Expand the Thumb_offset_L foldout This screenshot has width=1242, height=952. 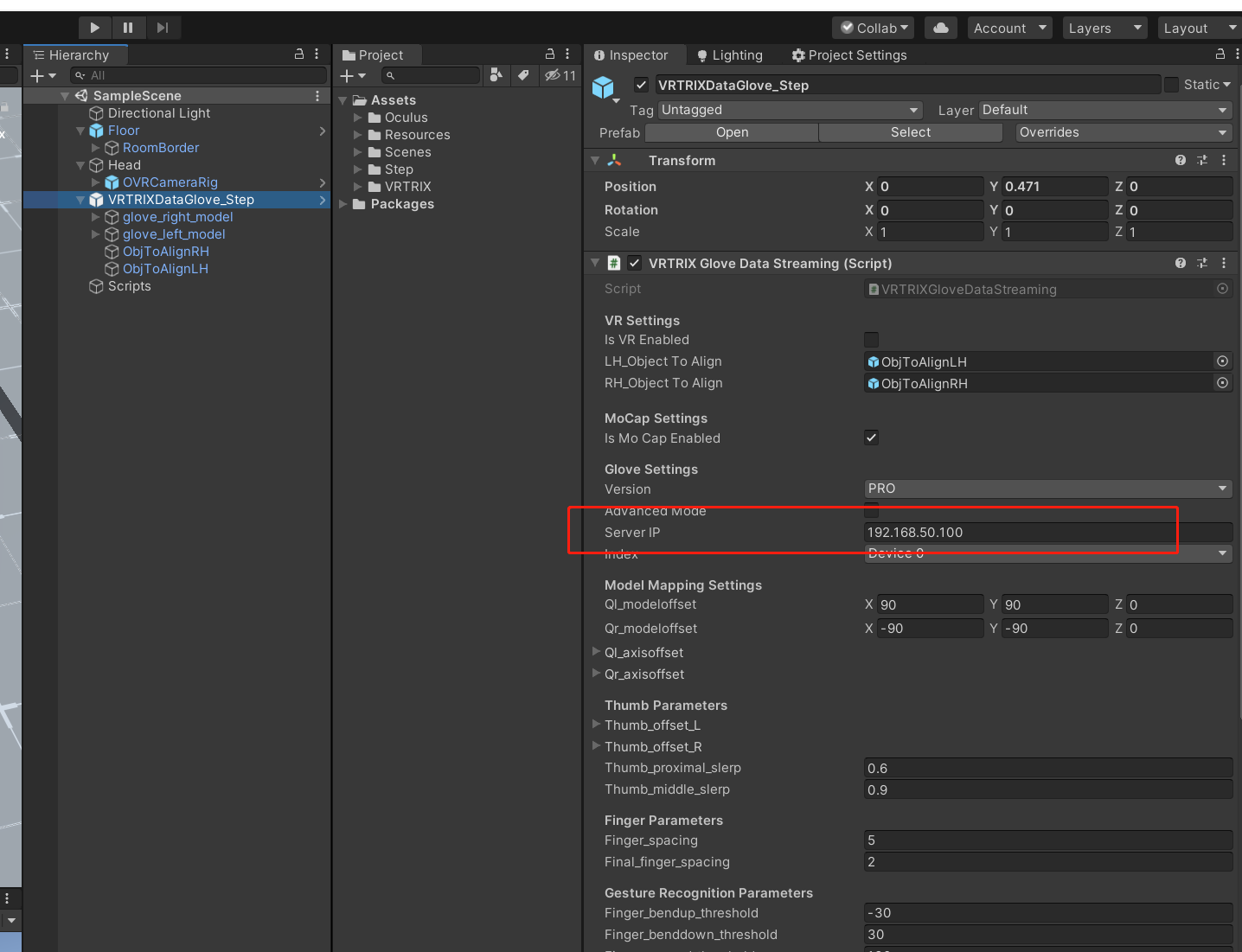(x=597, y=725)
